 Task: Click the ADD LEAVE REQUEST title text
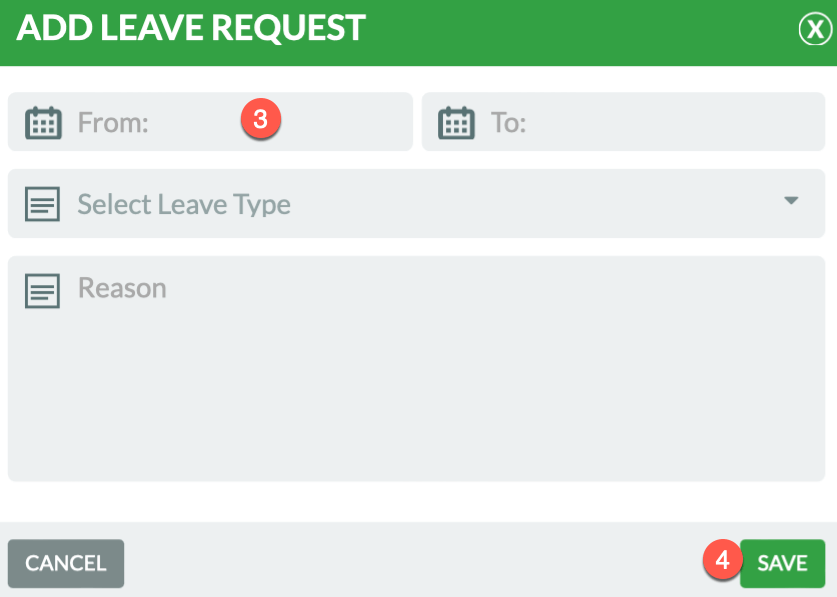pyautogui.click(x=191, y=28)
